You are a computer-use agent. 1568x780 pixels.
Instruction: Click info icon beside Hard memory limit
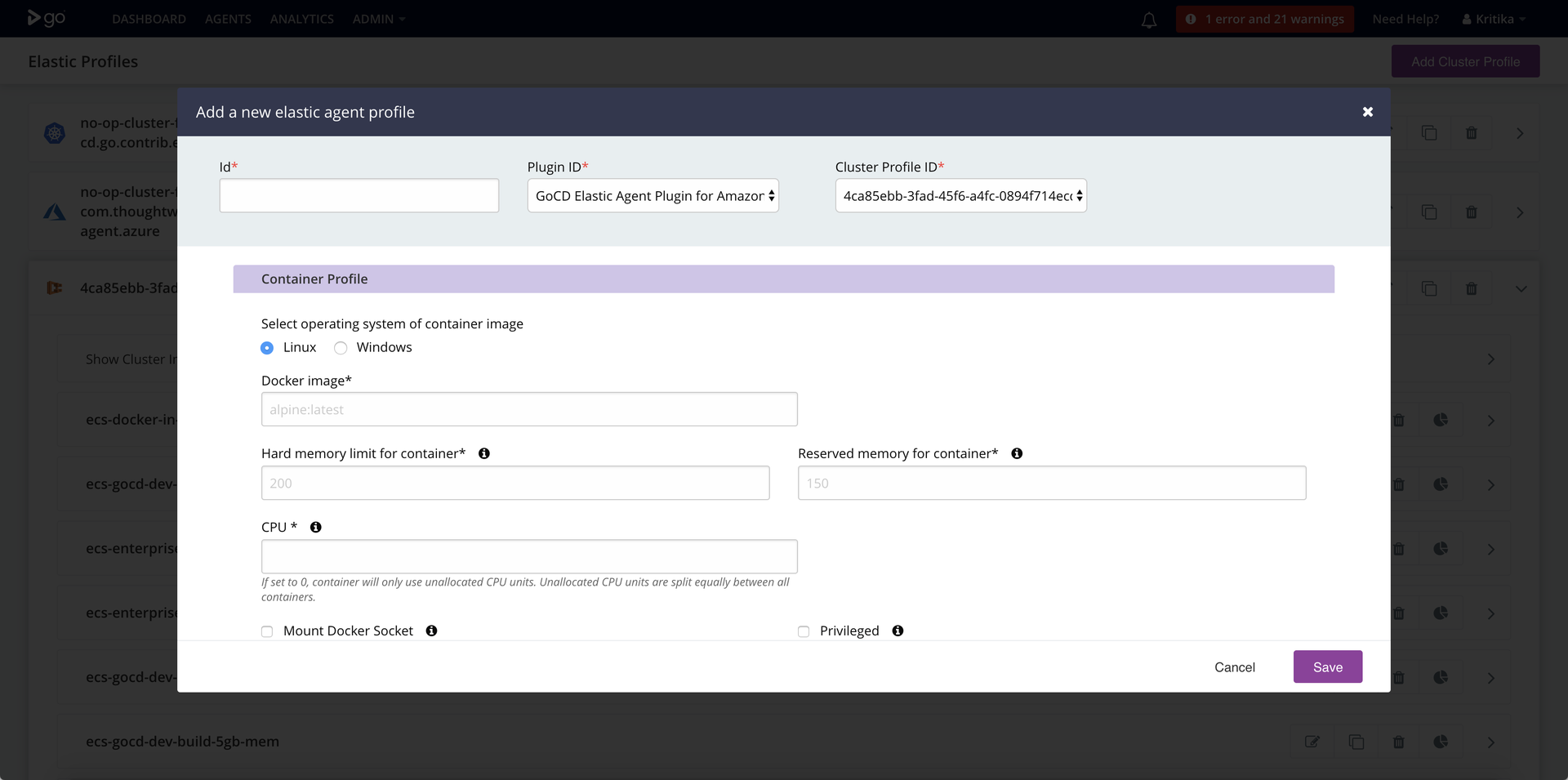pyautogui.click(x=484, y=453)
